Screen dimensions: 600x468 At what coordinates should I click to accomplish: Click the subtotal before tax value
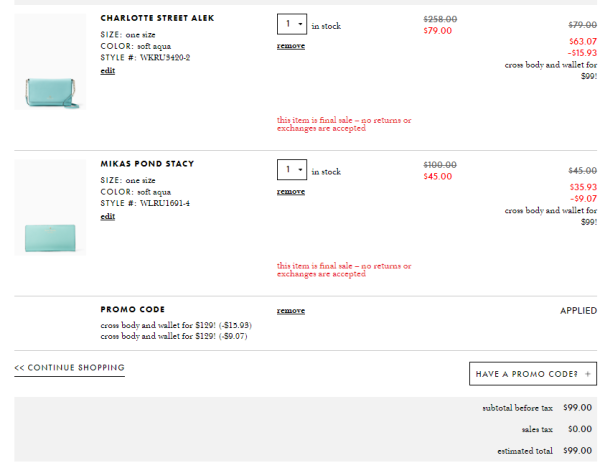click(x=577, y=408)
